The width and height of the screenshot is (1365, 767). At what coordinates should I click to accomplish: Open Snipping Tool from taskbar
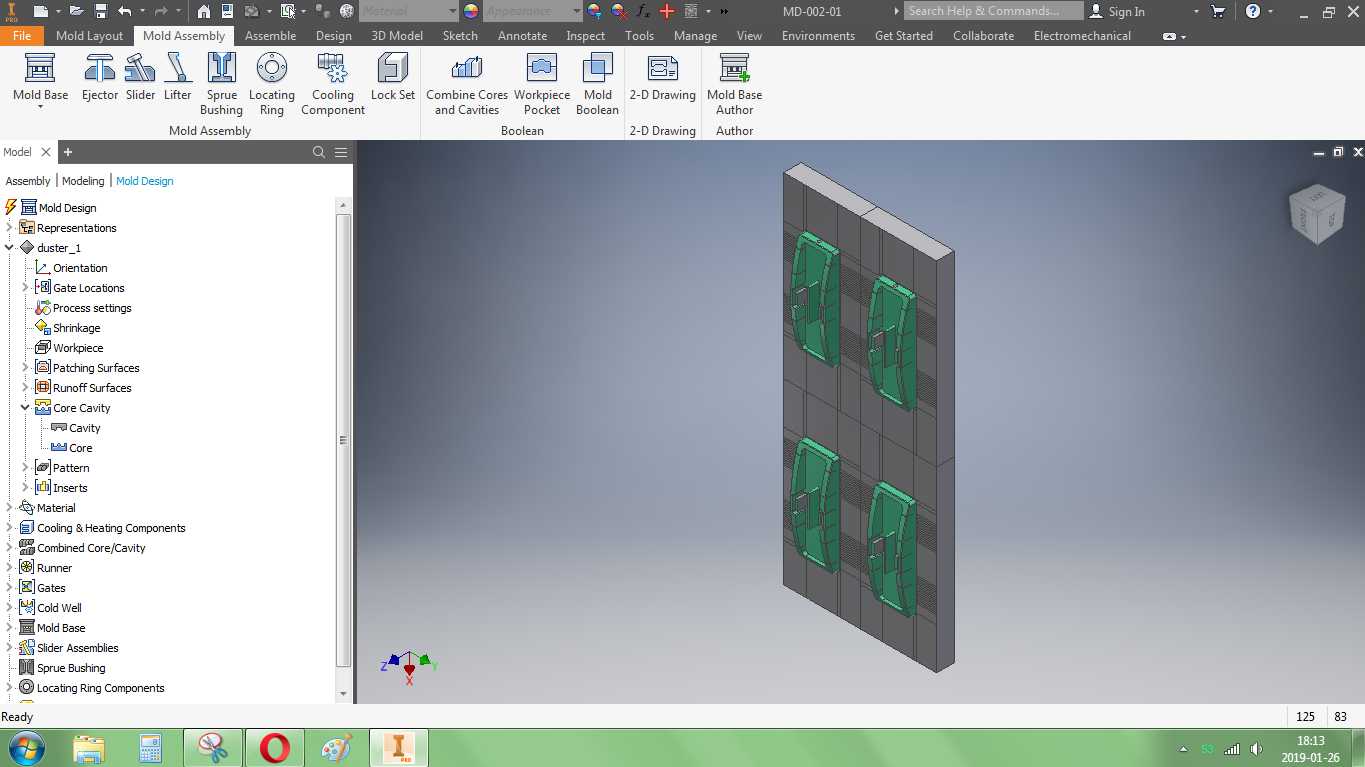[x=213, y=748]
